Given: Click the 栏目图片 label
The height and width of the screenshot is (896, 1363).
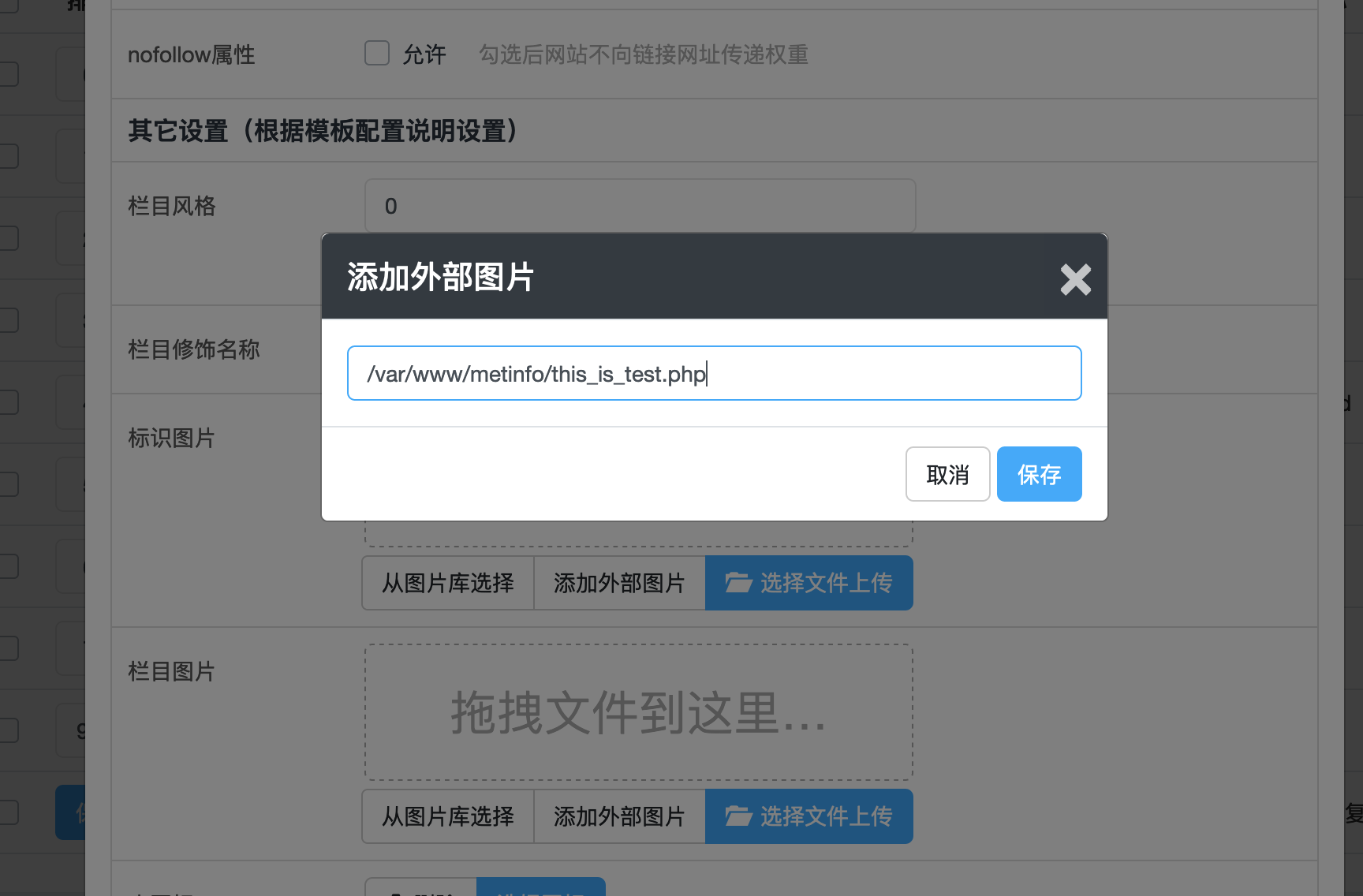Looking at the screenshot, I should (172, 671).
